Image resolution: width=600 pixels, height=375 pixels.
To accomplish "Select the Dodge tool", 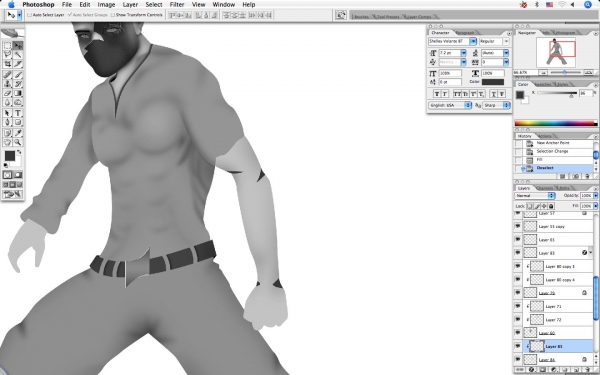I will 18,102.
